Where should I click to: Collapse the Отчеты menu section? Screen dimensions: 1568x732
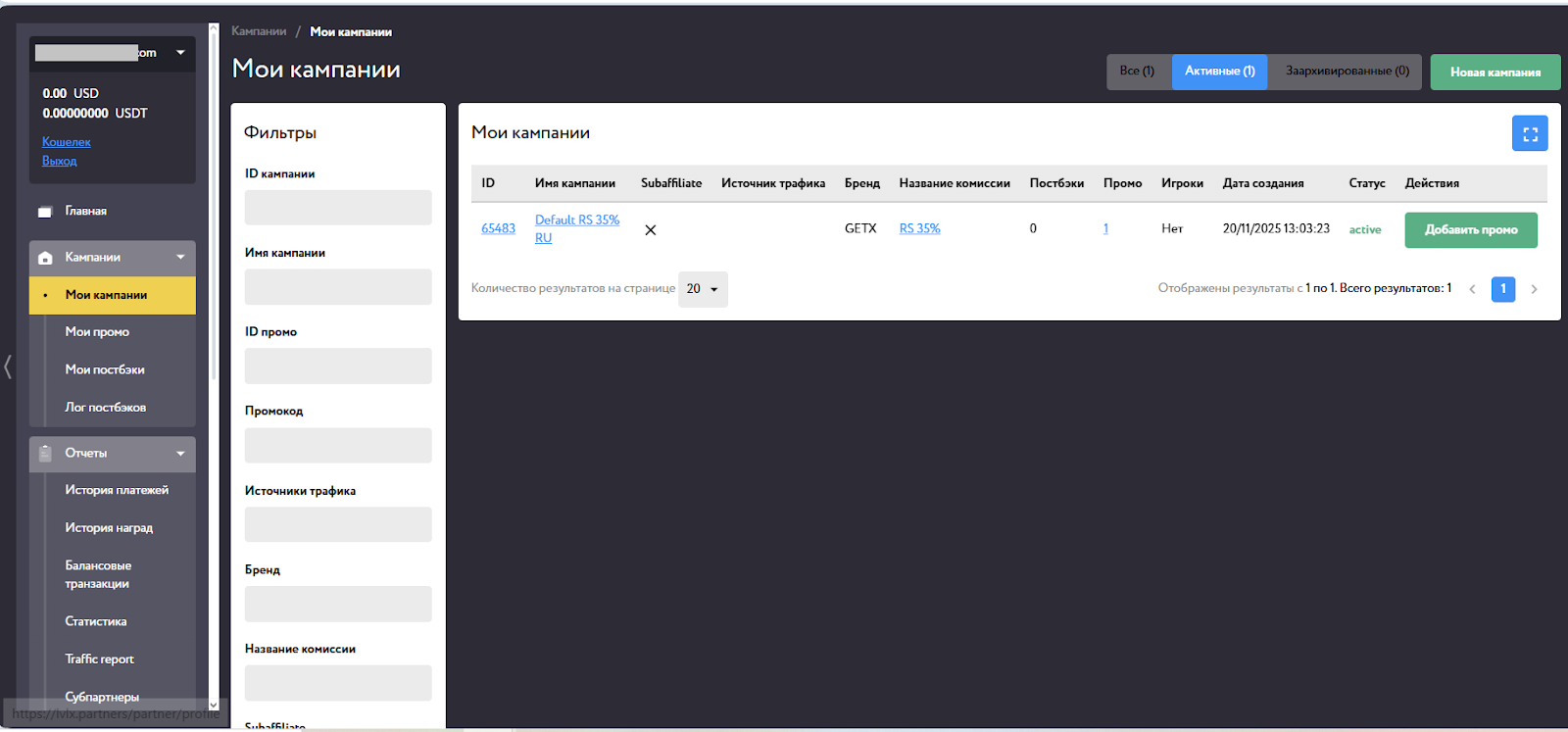pos(180,454)
